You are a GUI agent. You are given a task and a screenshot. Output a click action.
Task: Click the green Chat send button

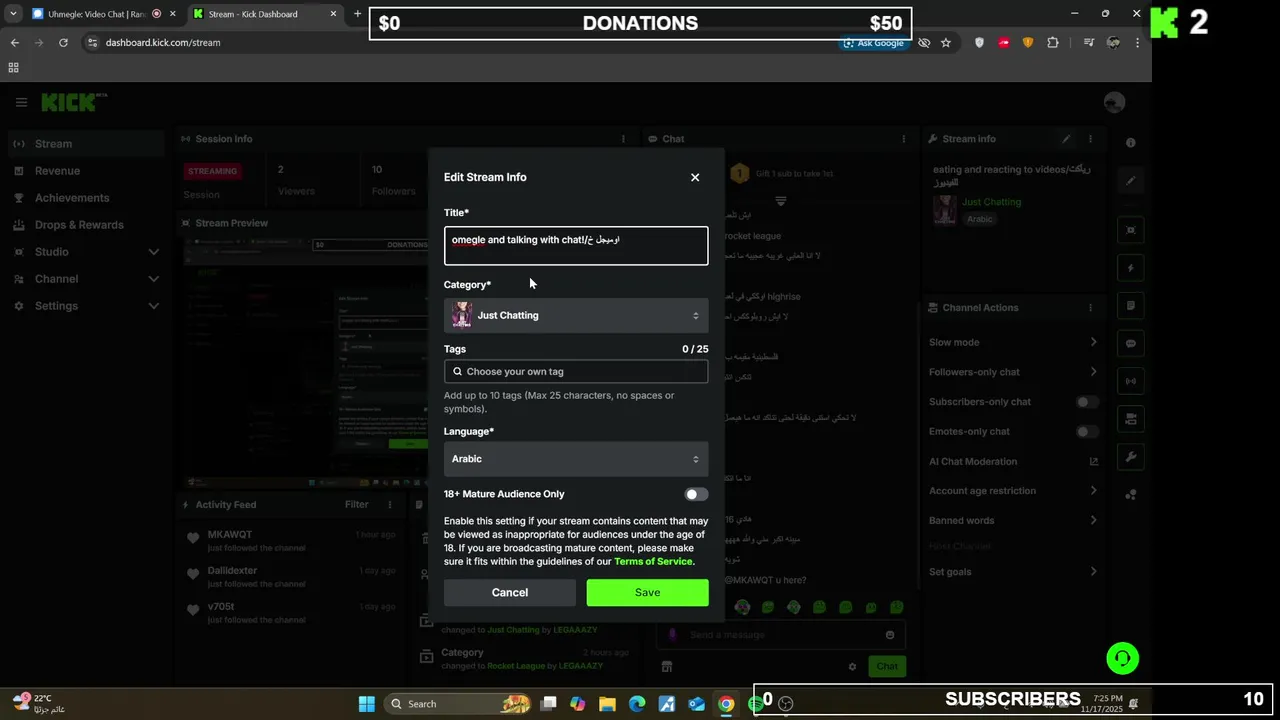point(887,666)
